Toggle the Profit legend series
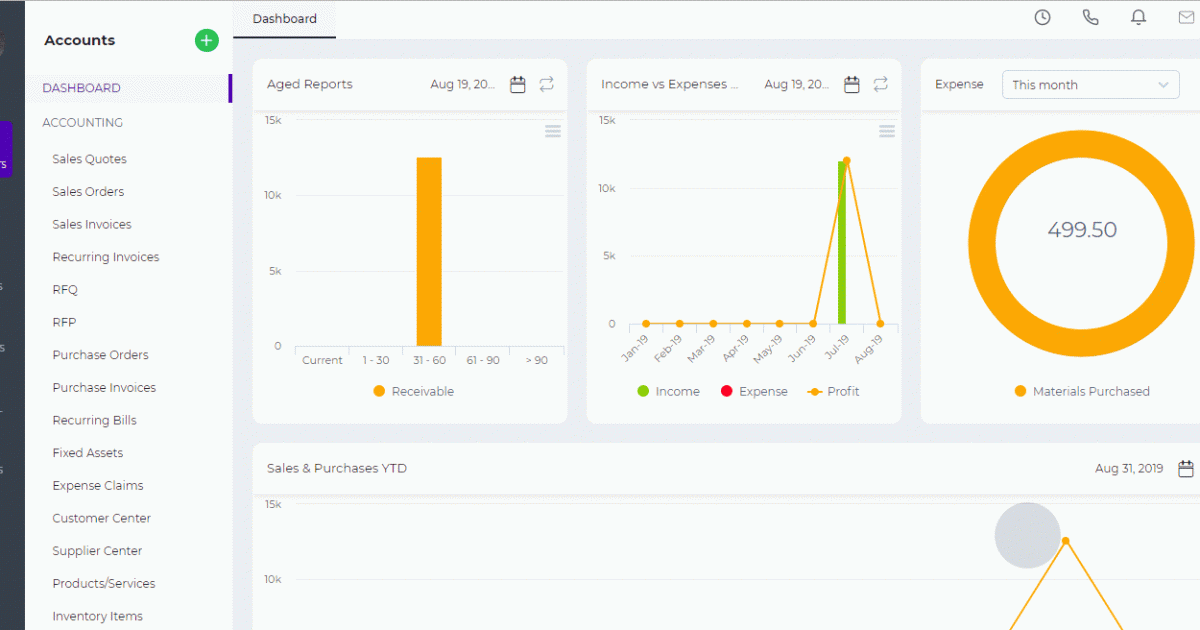 pos(833,392)
